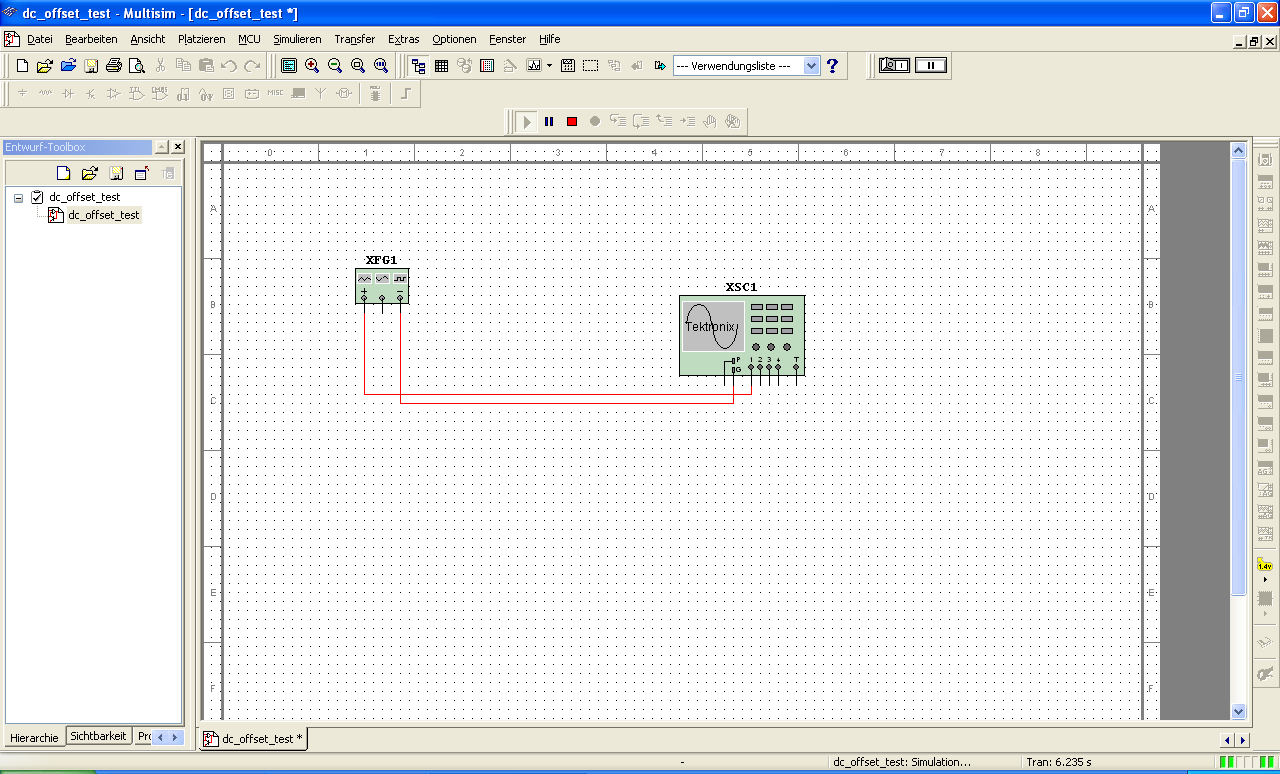Stop the simulation with red square
This screenshot has width=1280, height=774.
(x=572, y=121)
